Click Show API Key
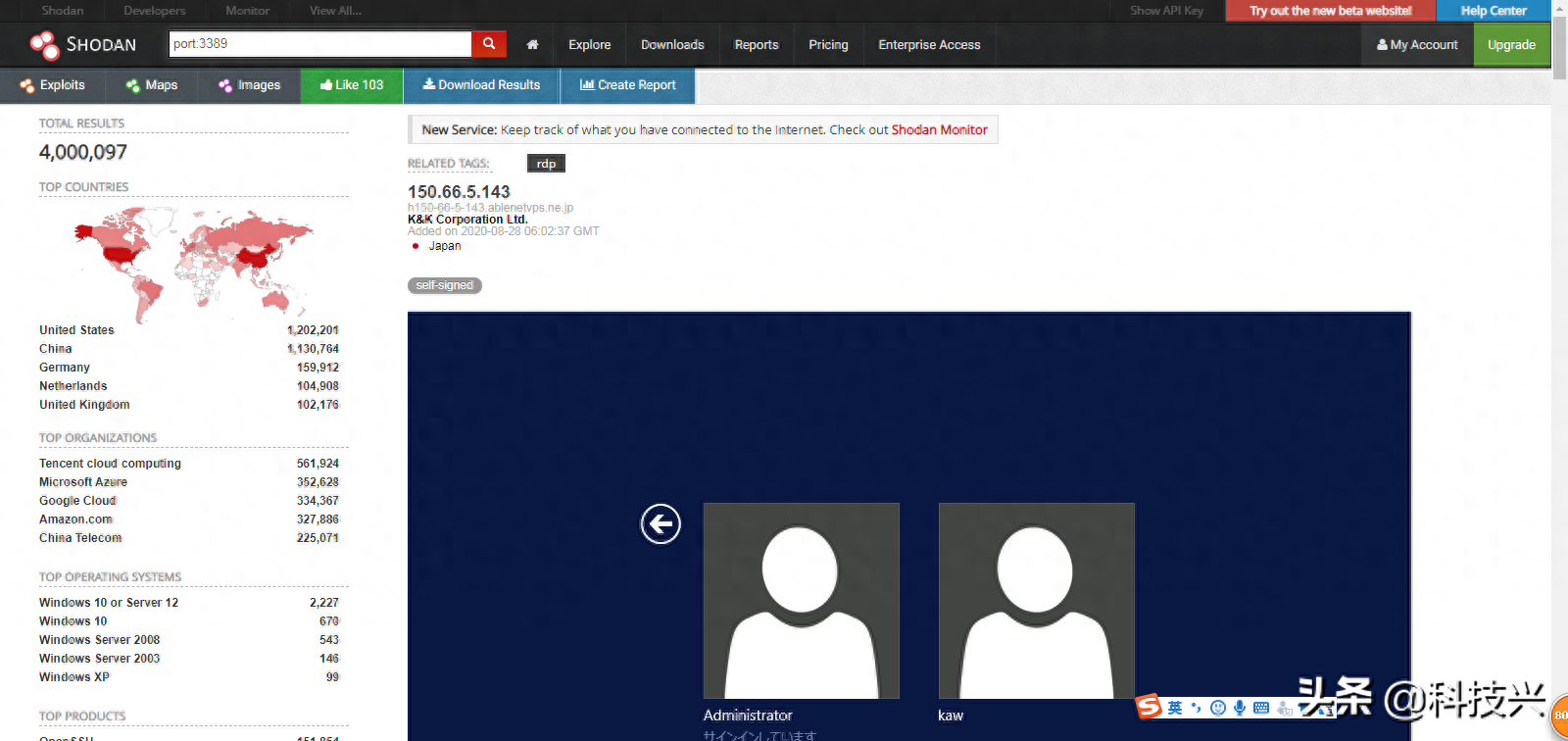 click(x=1166, y=11)
